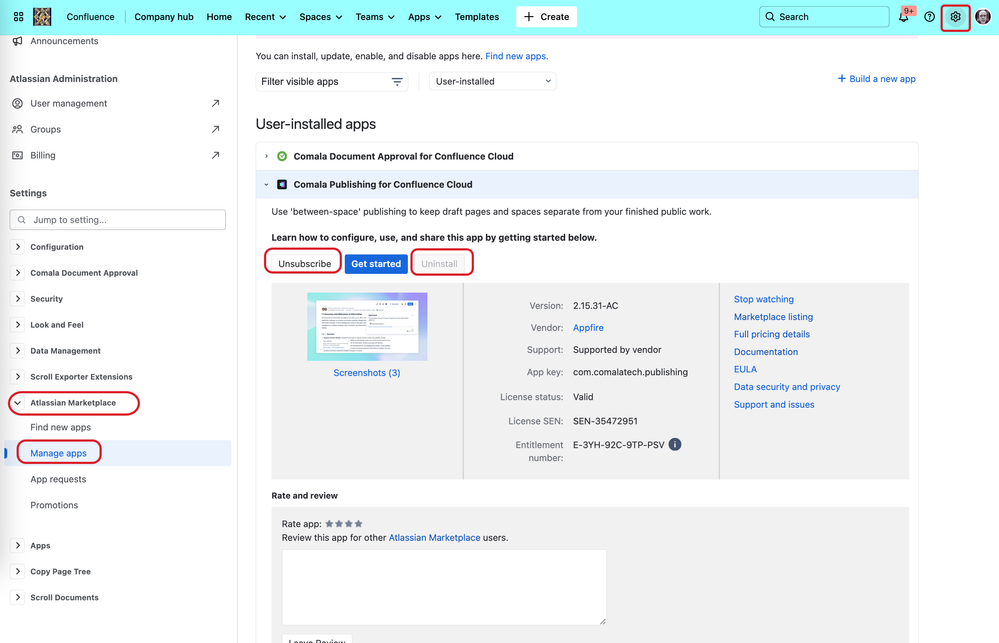999x643 pixels.
Task: Go to Home in top navigation
Action: click(x=219, y=17)
